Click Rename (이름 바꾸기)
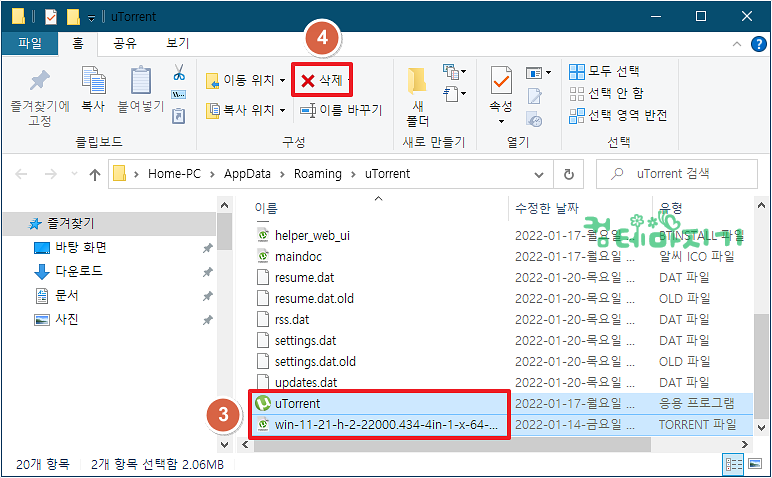 (x=341, y=110)
